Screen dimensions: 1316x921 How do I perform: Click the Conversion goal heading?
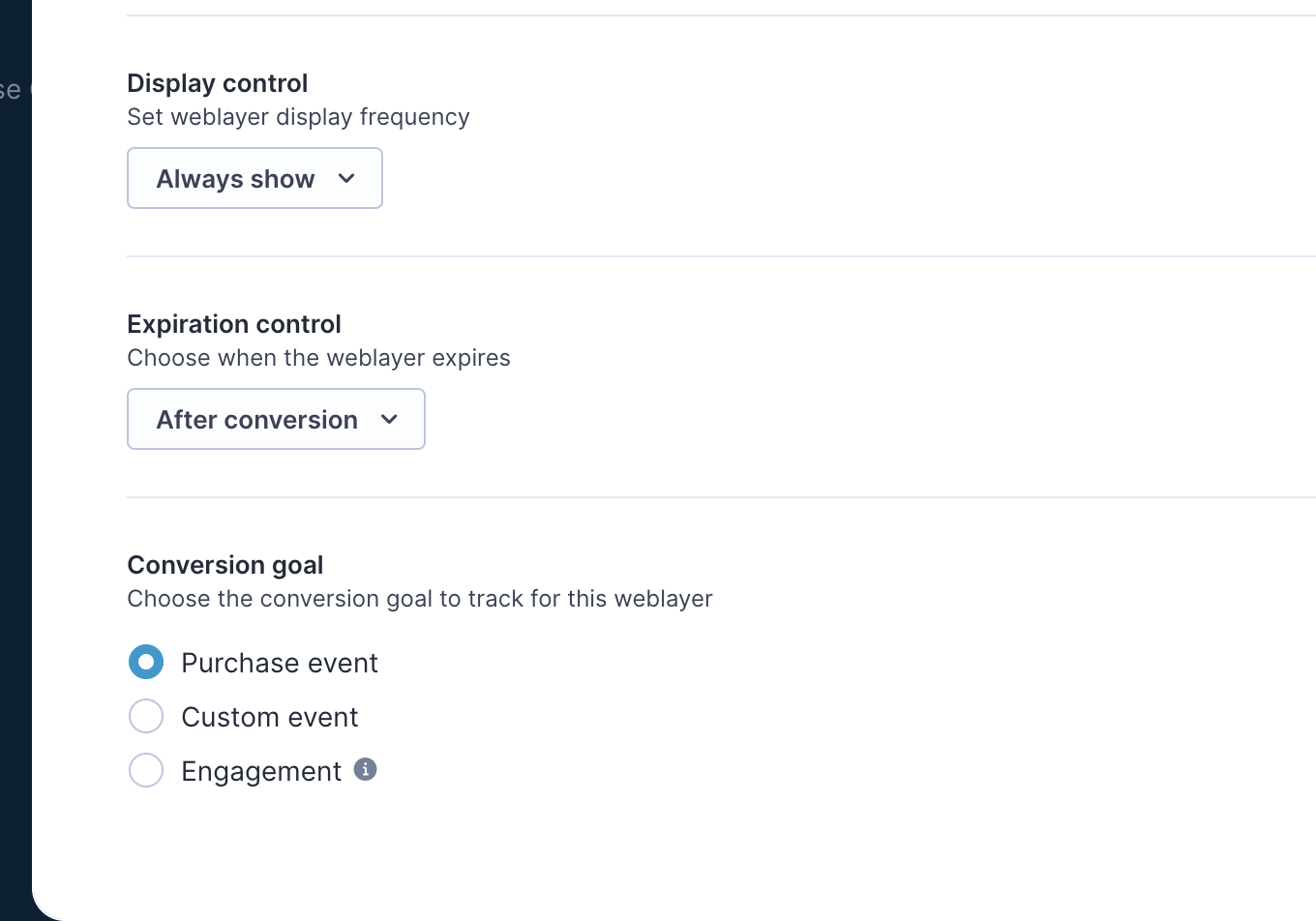pos(225,565)
